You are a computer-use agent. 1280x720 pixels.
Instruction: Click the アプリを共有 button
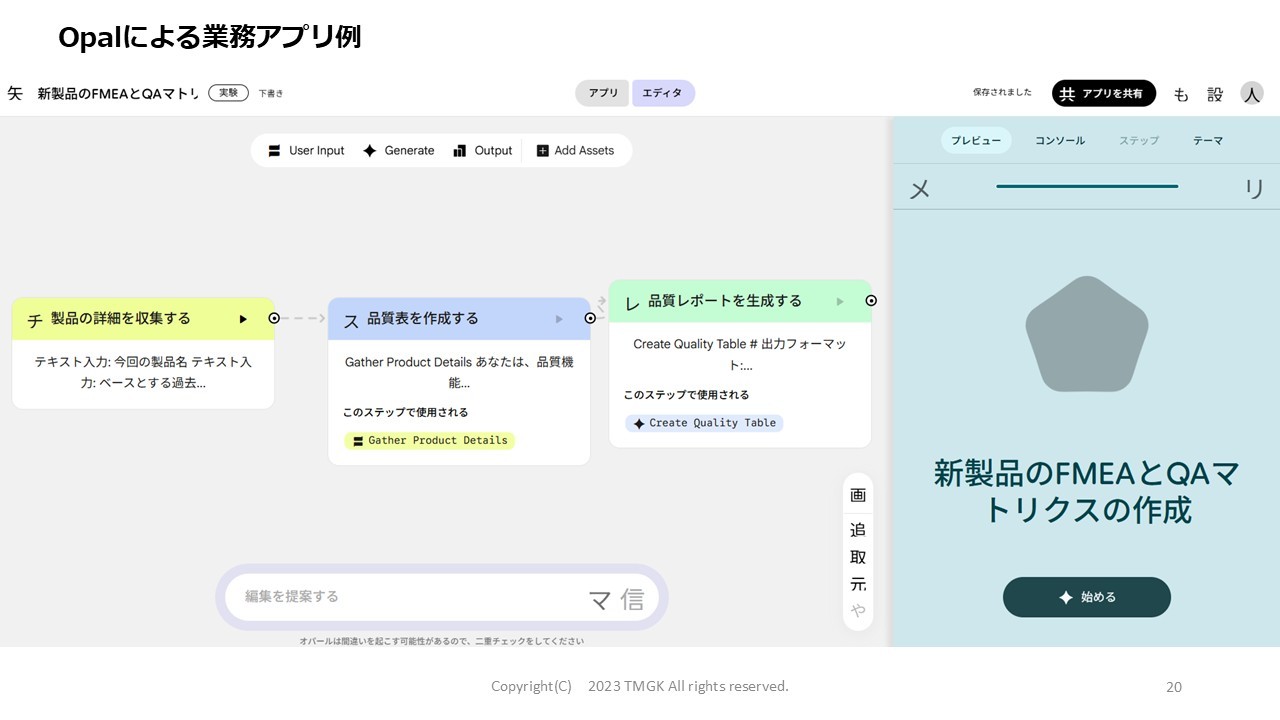(1103, 93)
